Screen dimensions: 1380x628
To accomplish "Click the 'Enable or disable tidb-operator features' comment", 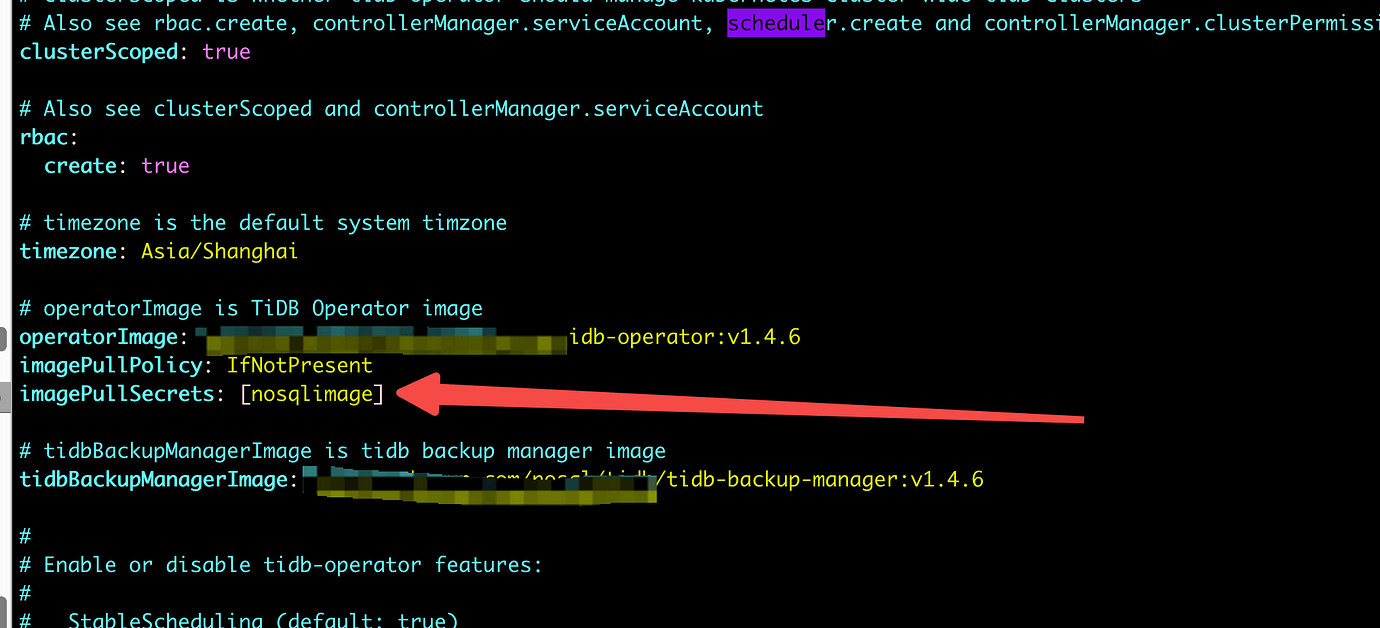I will (x=292, y=565).
